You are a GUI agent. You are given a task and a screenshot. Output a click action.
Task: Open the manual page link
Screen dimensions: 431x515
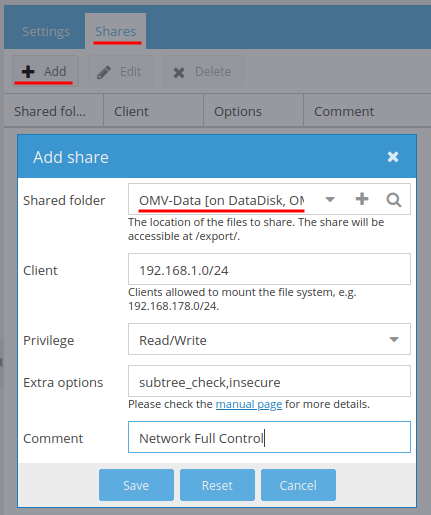tap(249, 404)
